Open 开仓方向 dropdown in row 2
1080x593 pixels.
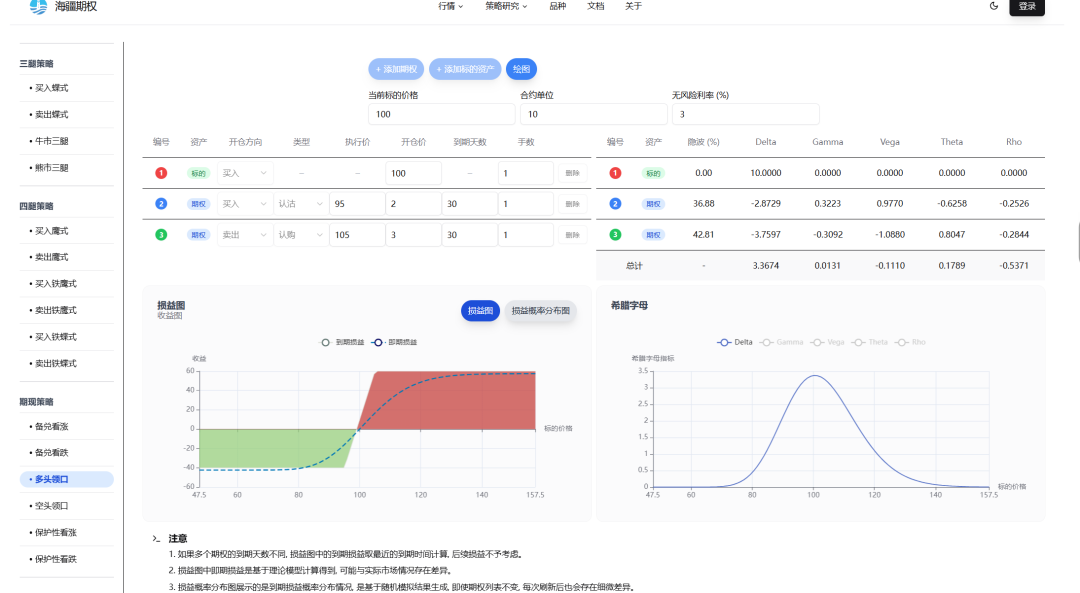click(x=244, y=204)
